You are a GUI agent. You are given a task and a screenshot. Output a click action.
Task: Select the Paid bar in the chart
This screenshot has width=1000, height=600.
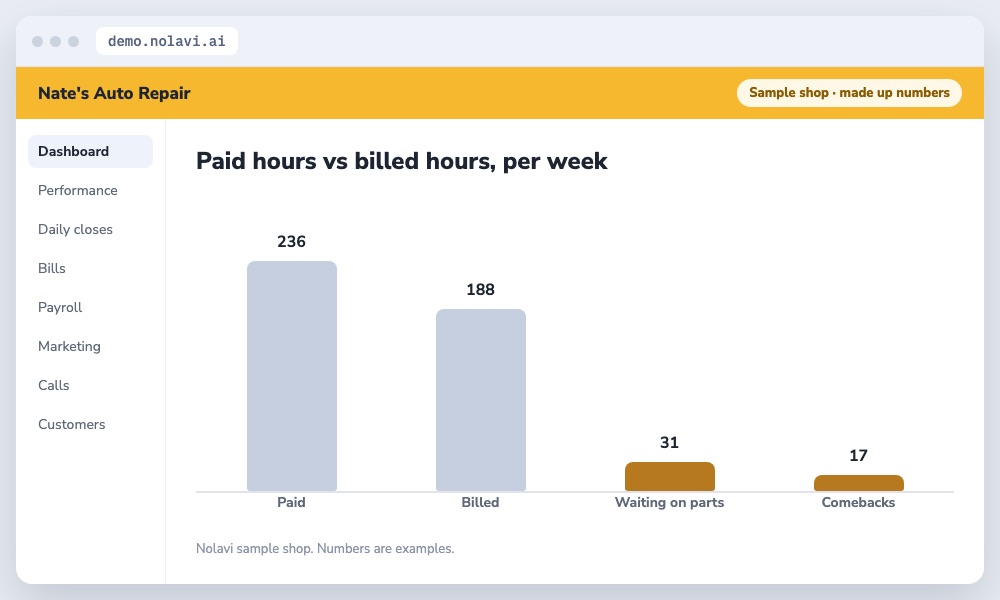[291, 376]
